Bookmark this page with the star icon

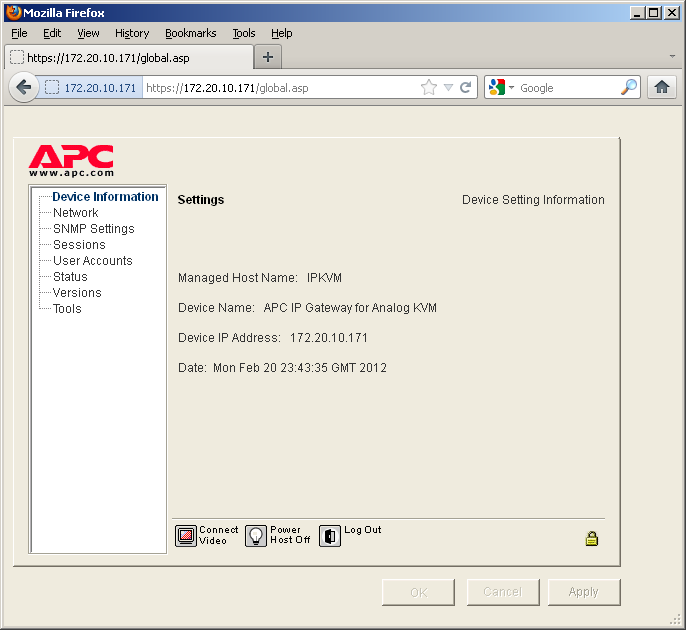click(x=429, y=88)
